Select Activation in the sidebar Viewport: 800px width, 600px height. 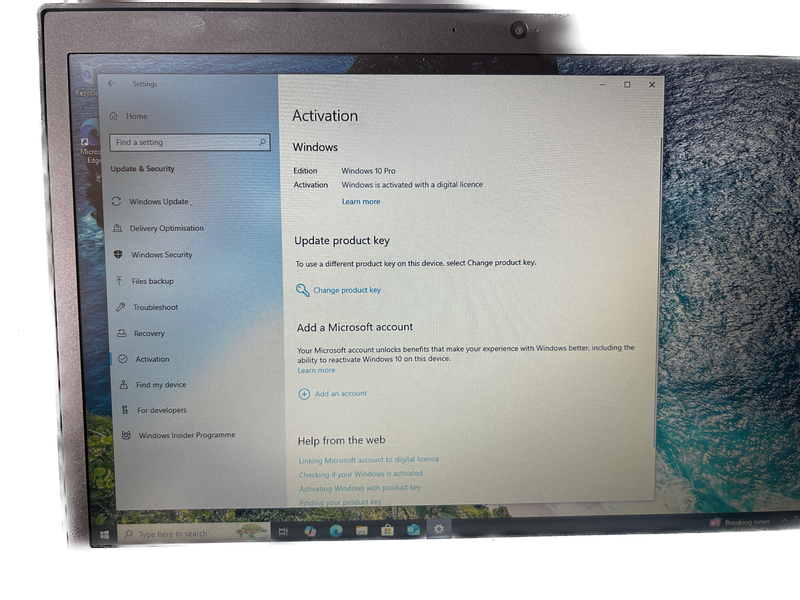coord(152,359)
